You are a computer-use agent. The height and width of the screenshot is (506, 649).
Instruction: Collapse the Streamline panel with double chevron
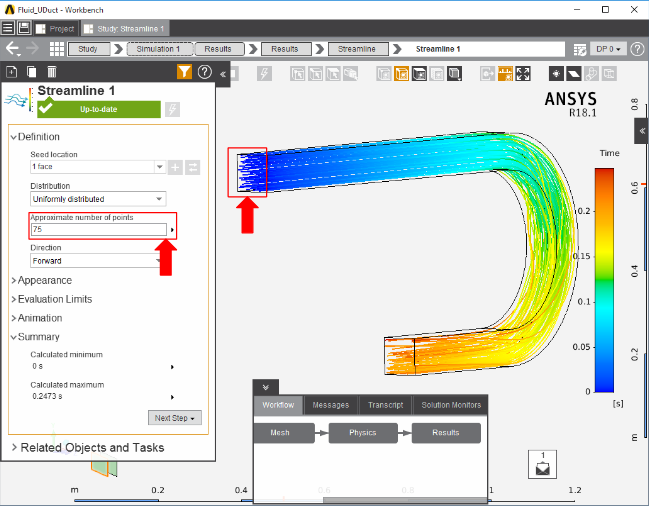[223, 74]
